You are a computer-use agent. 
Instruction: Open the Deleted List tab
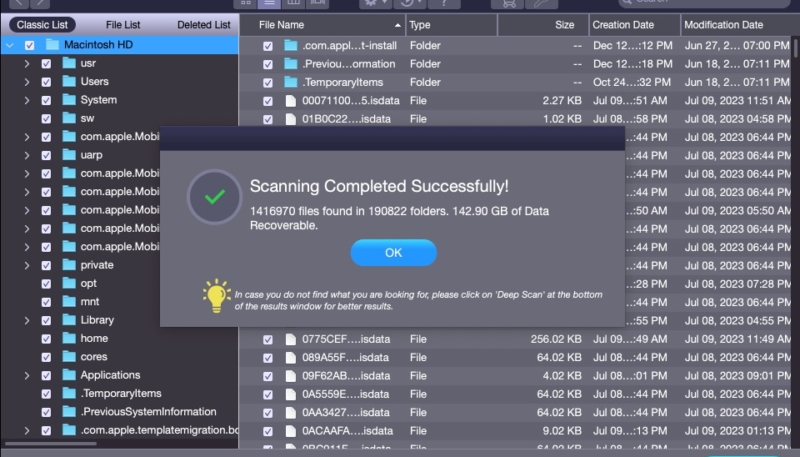(203, 24)
